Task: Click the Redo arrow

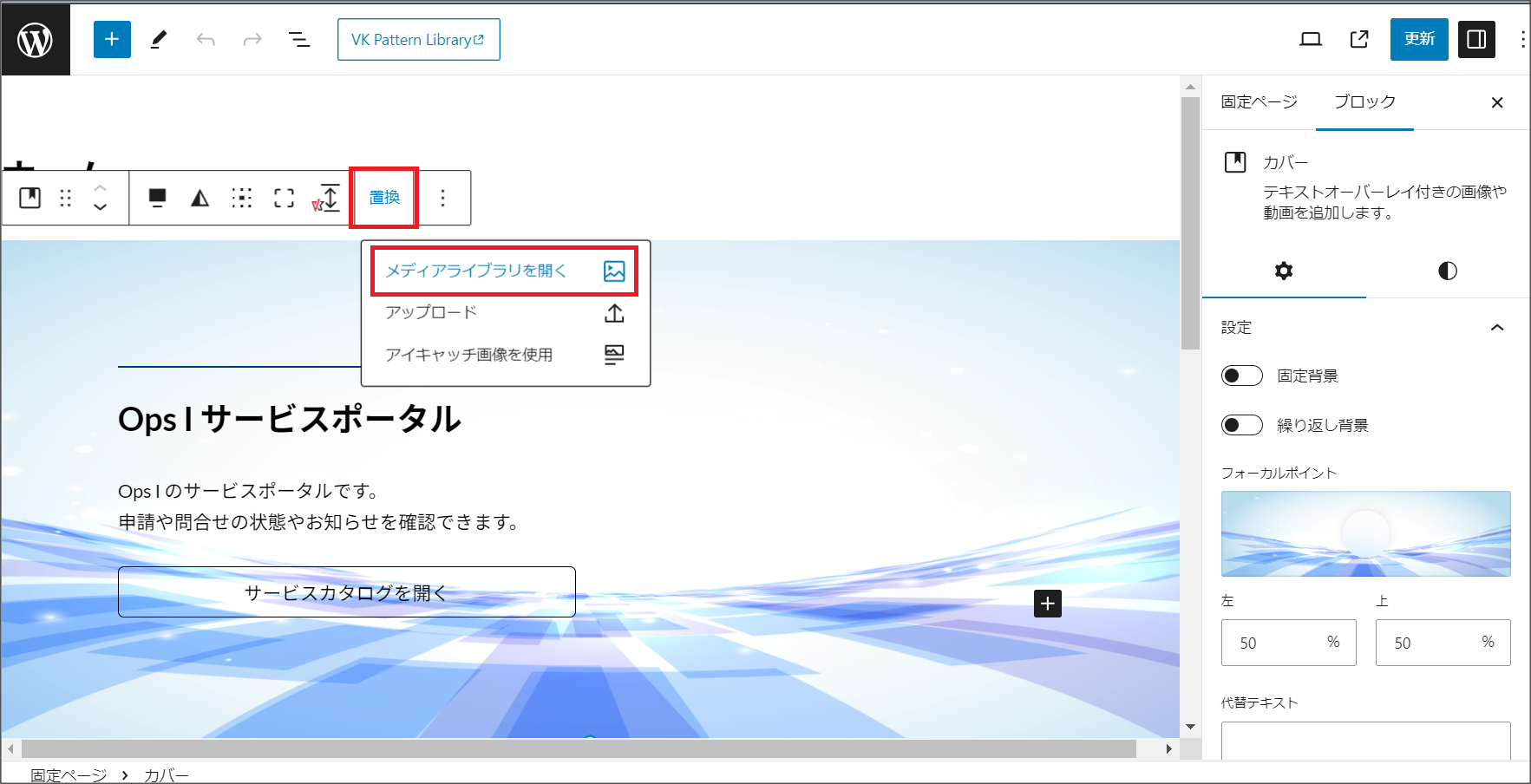Action: point(252,39)
